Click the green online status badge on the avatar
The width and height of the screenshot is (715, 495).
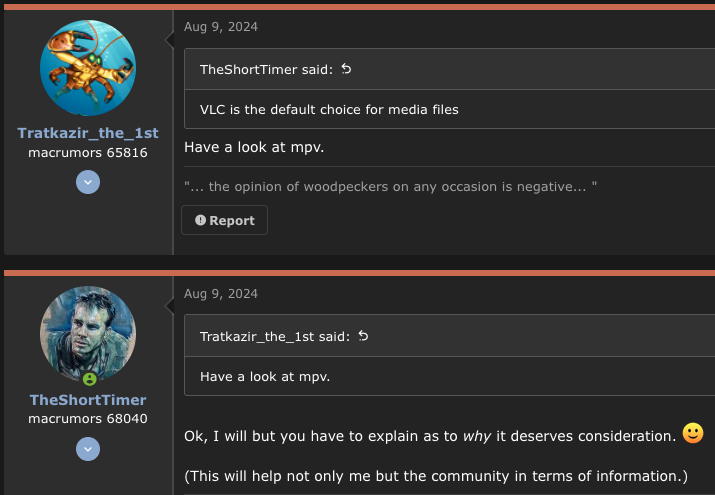[x=90, y=379]
